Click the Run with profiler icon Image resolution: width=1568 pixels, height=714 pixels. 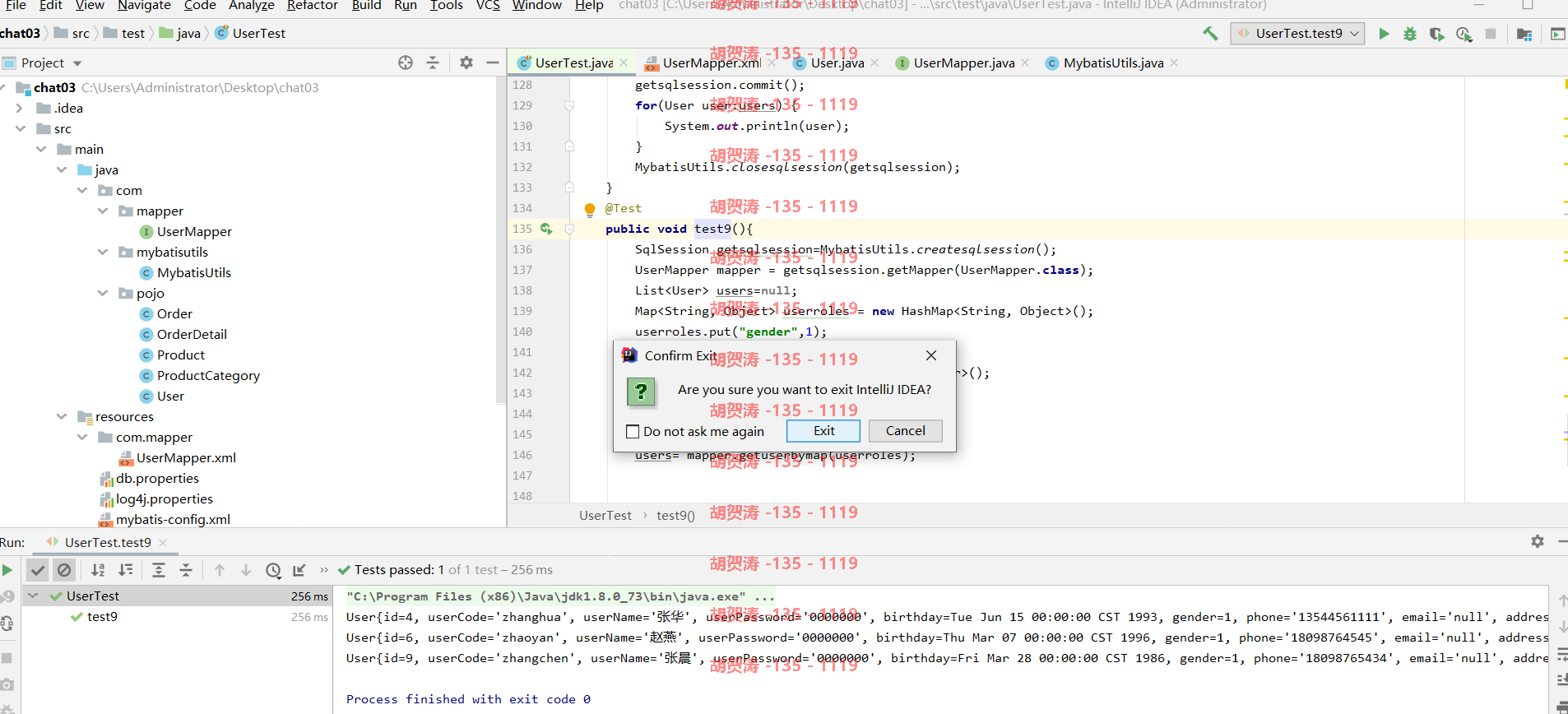coord(1464,34)
